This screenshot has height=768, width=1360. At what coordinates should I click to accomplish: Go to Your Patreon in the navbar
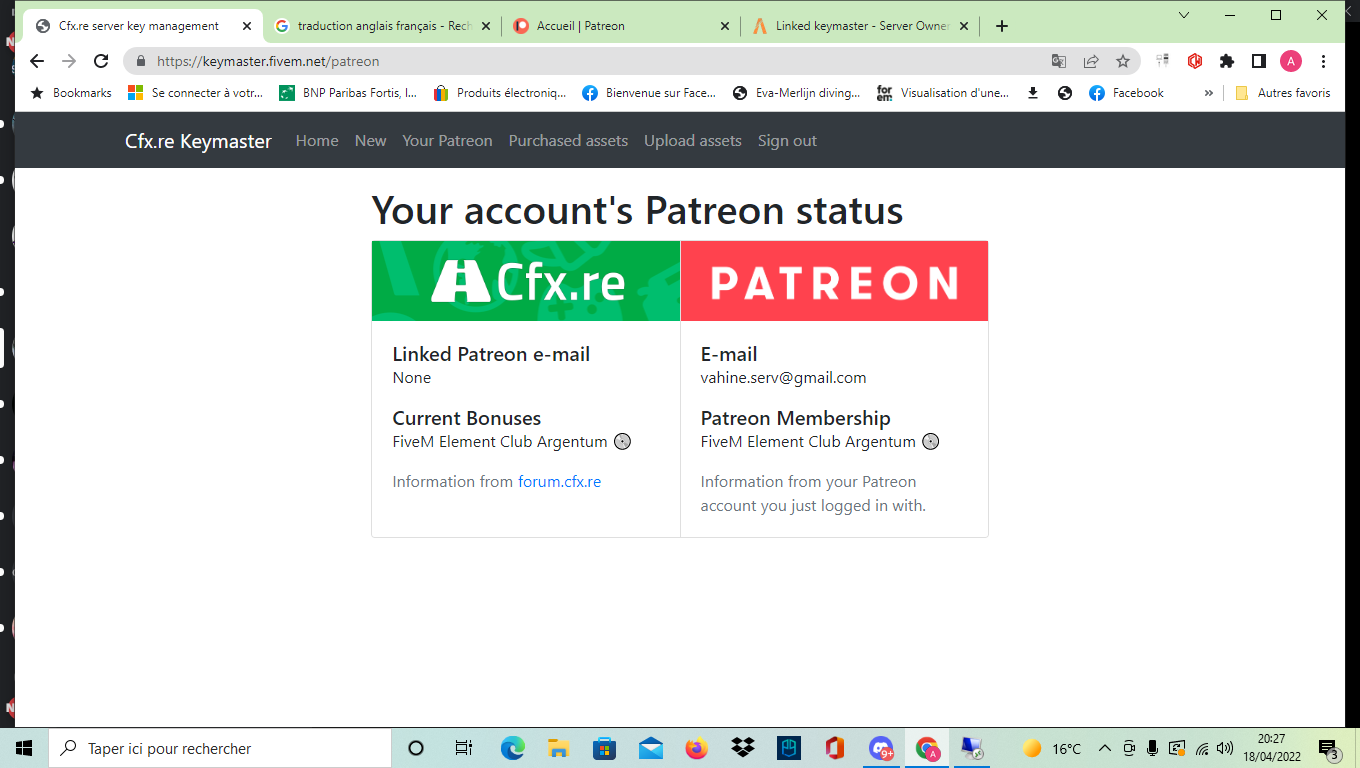[x=447, y=141]
